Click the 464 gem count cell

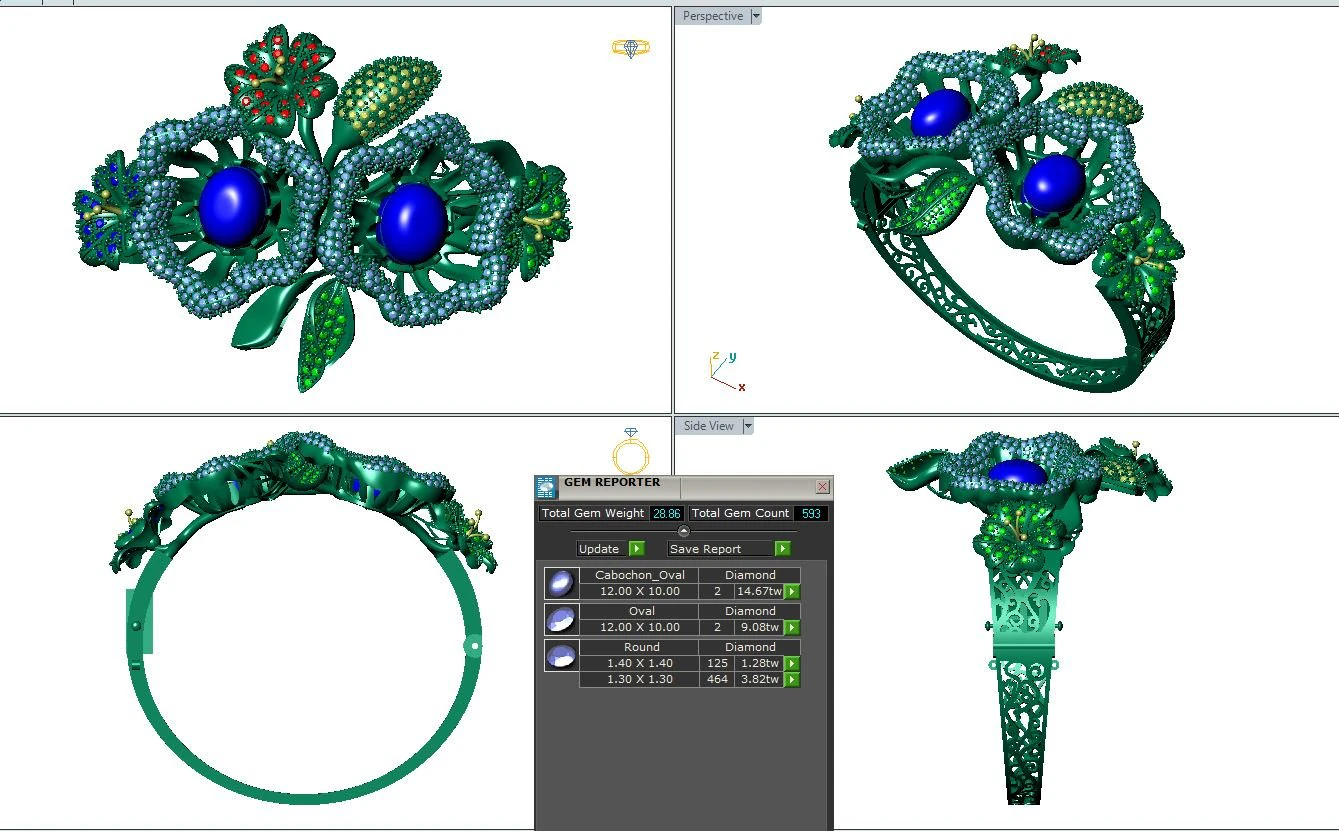coord(717,679)
